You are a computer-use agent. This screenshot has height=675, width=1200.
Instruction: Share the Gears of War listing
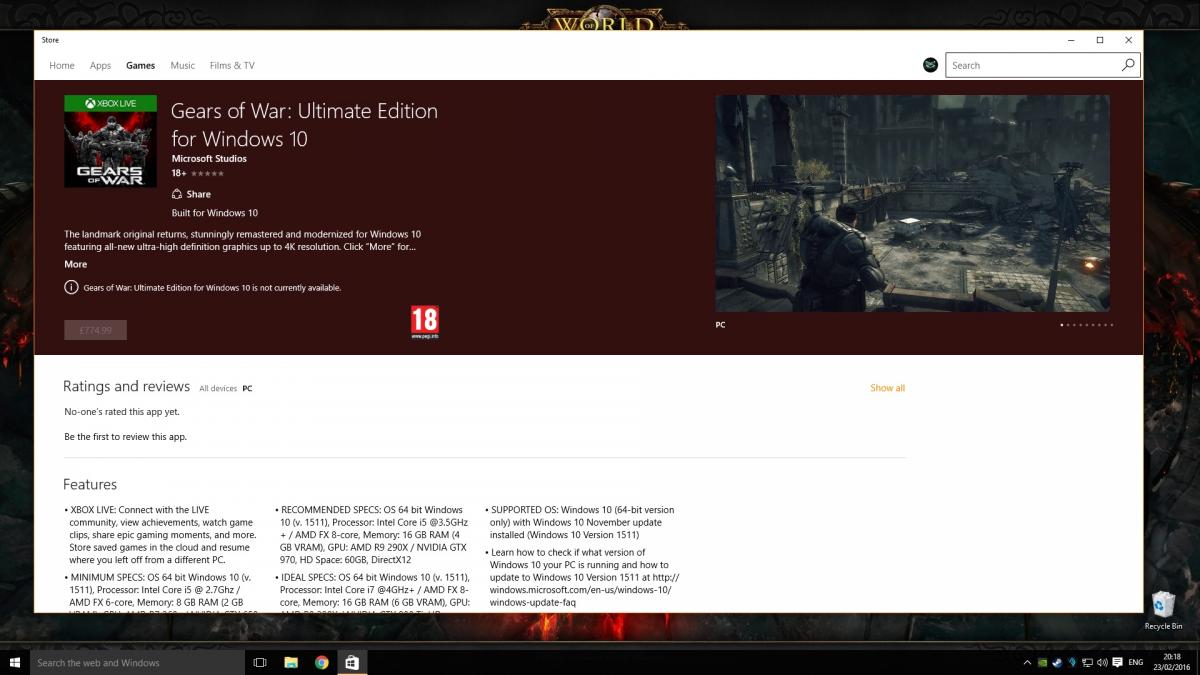[x=191, y=194]
